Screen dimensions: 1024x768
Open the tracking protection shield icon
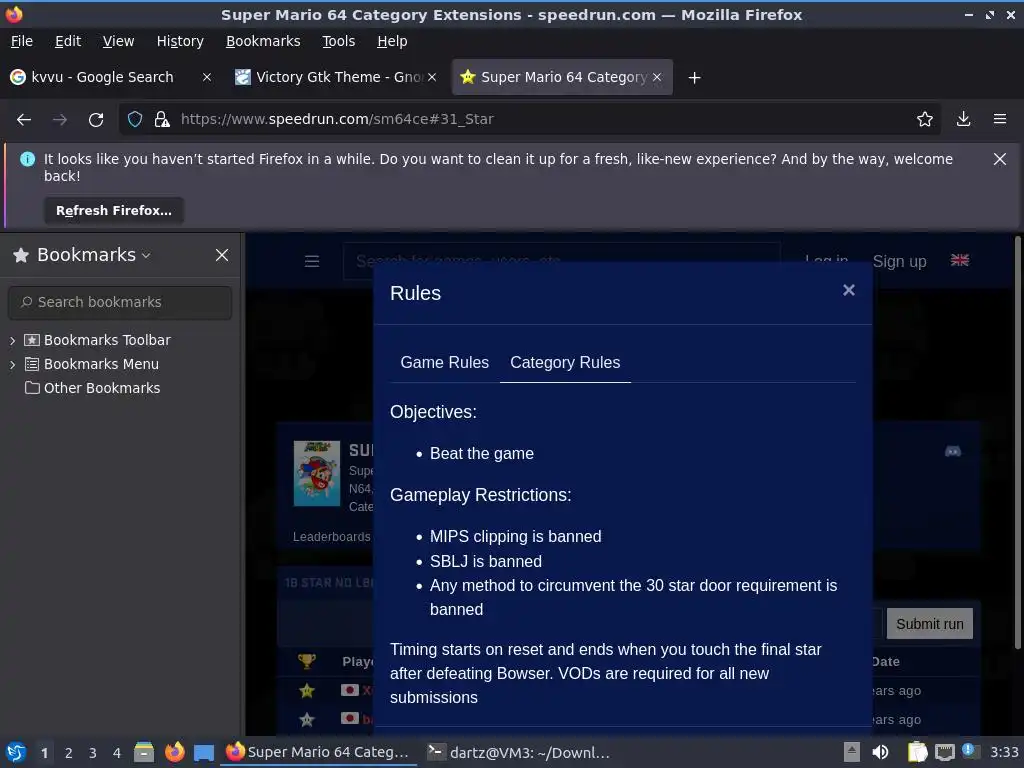point(135,119)
